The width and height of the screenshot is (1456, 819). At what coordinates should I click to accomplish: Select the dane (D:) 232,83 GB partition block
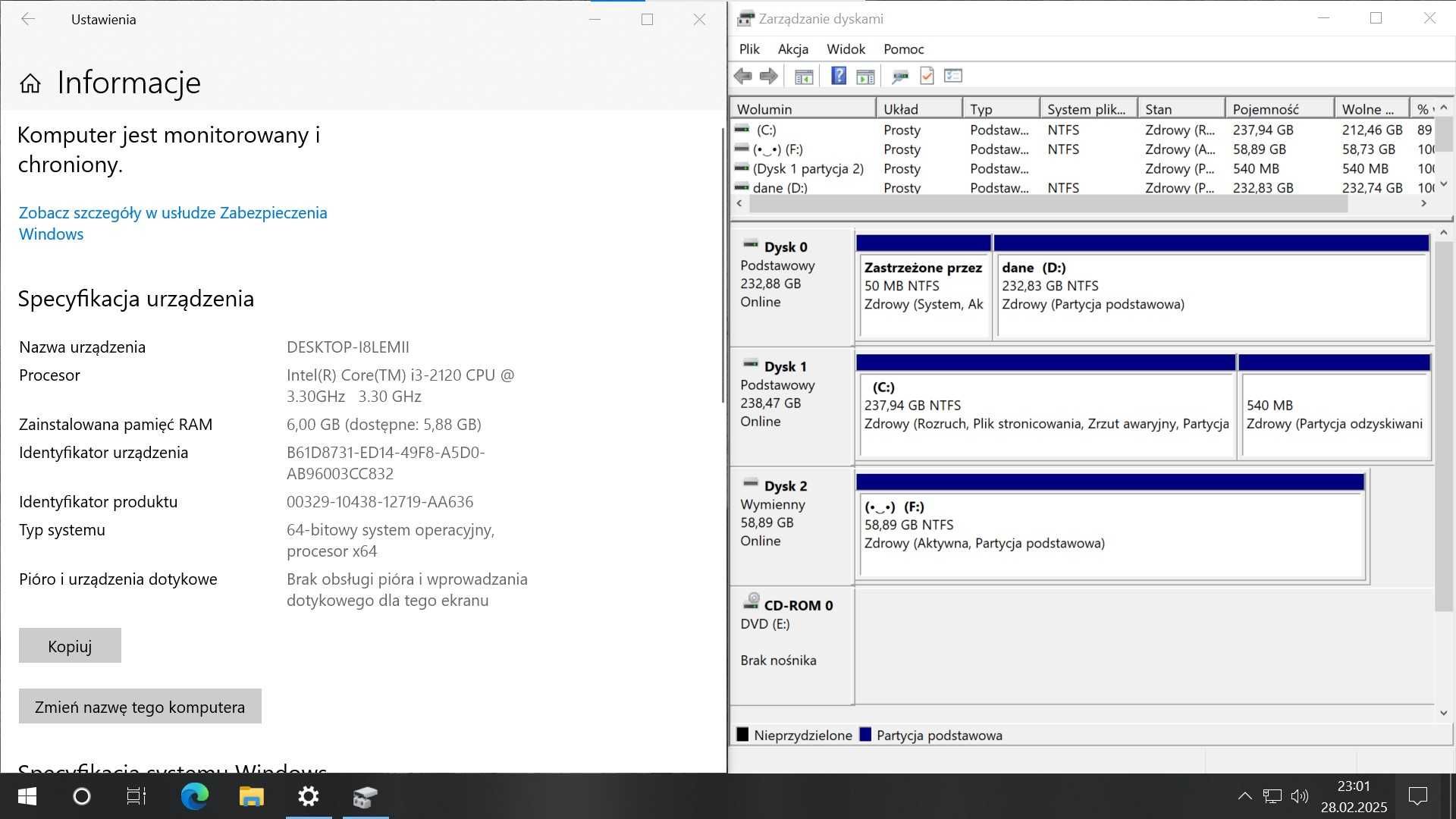[1212, 288]
